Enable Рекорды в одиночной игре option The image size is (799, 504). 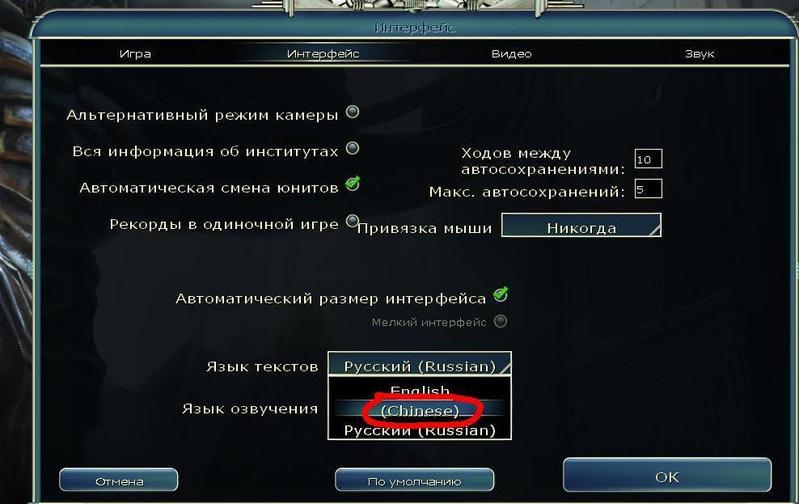(x=352, y=221)
